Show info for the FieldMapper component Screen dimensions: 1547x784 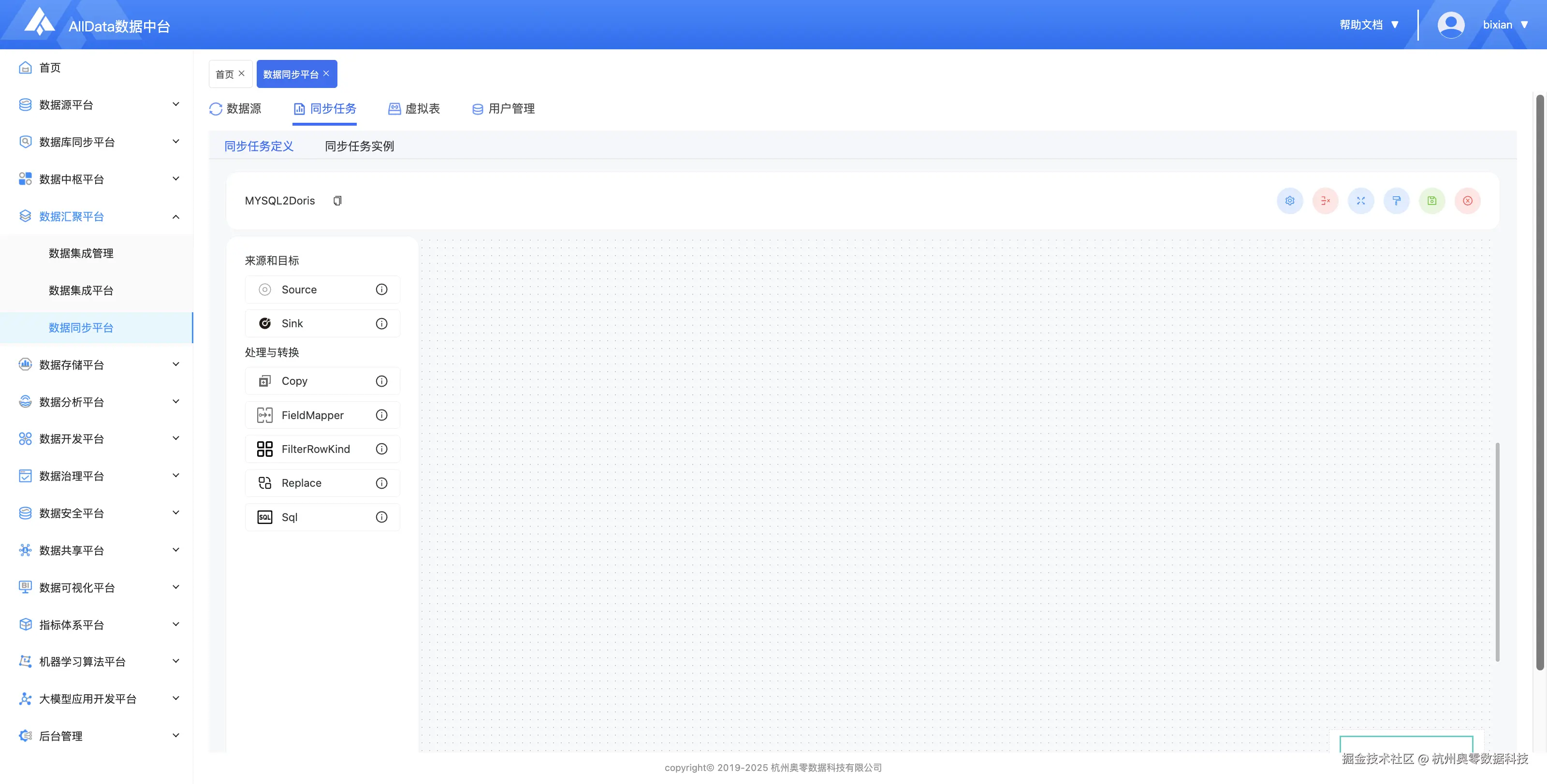pos(381,415)
